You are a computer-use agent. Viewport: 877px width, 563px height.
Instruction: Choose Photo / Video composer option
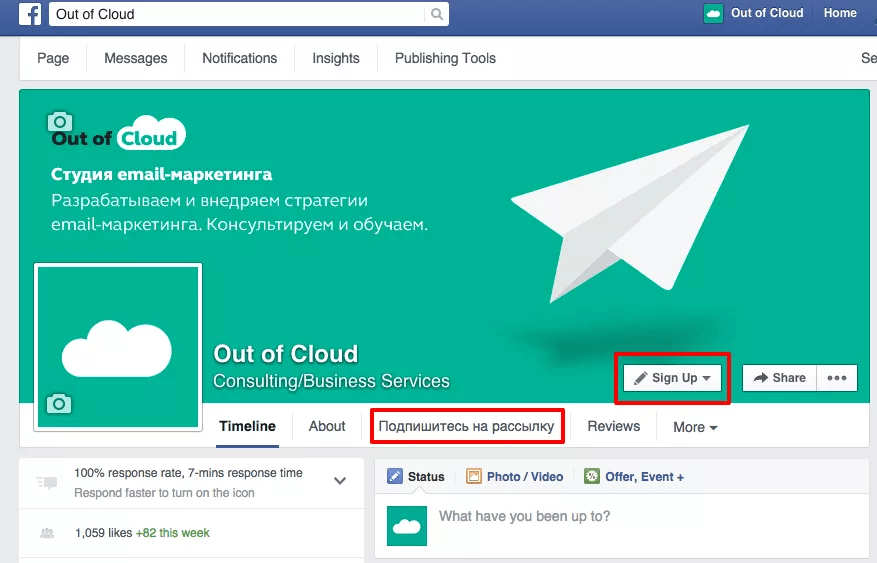515,477
